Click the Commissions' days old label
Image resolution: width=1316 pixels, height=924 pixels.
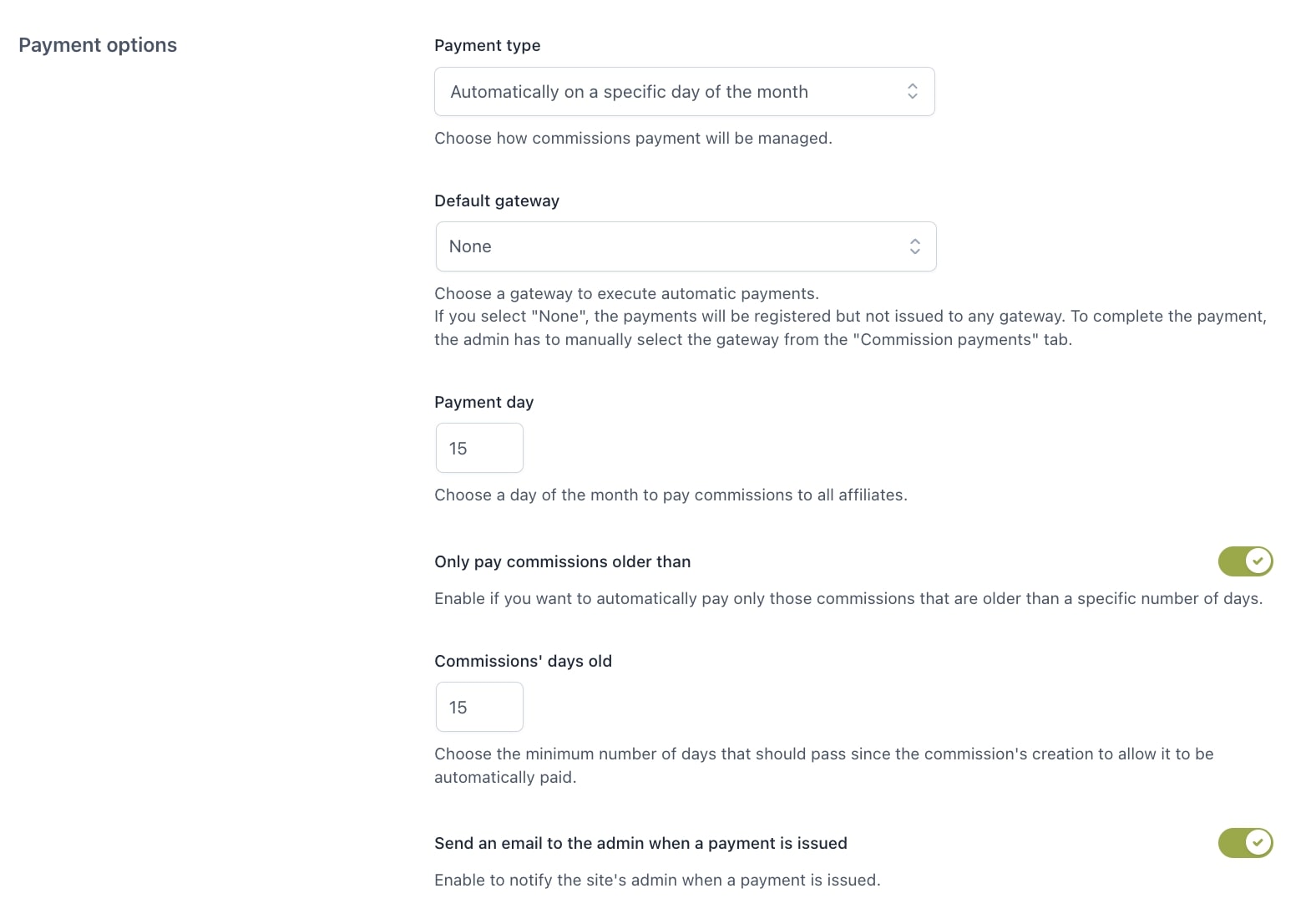pyautogui.click(x=524, y=662)
